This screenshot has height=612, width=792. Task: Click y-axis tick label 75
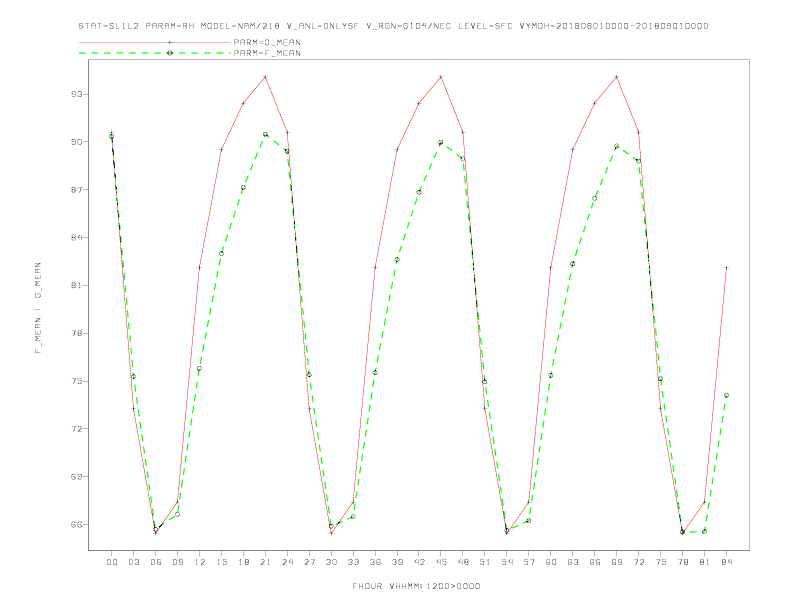(x=77, y=381)
